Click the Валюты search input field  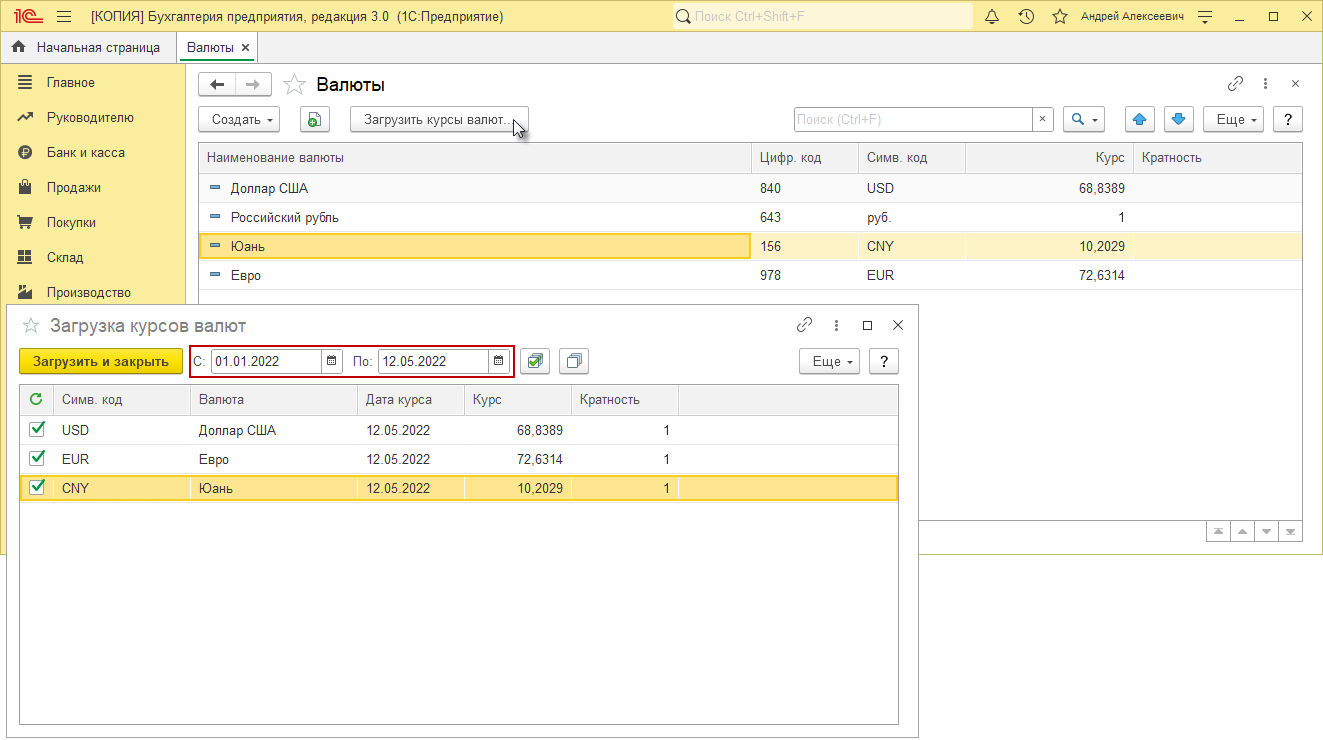click(913, 119)
